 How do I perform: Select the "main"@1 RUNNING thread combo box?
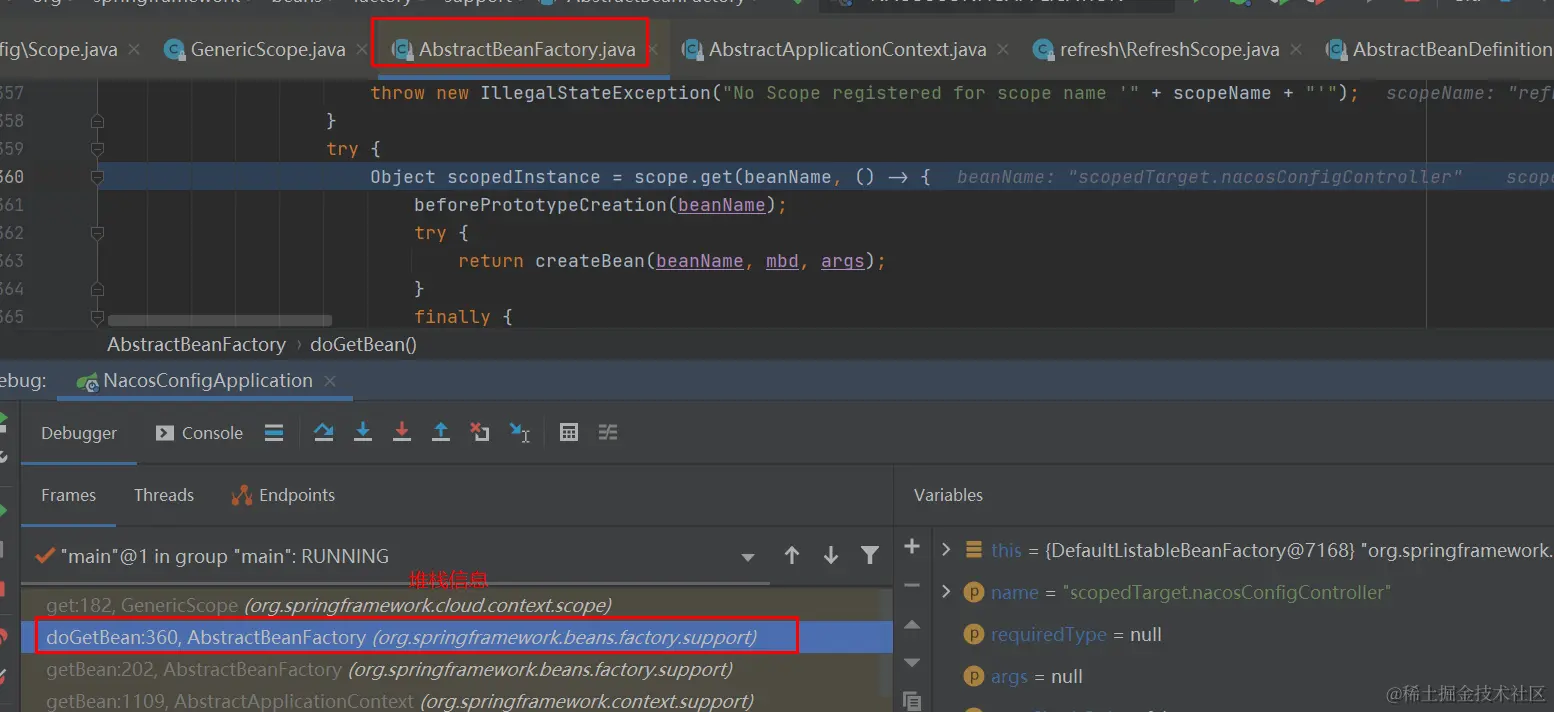395,556
